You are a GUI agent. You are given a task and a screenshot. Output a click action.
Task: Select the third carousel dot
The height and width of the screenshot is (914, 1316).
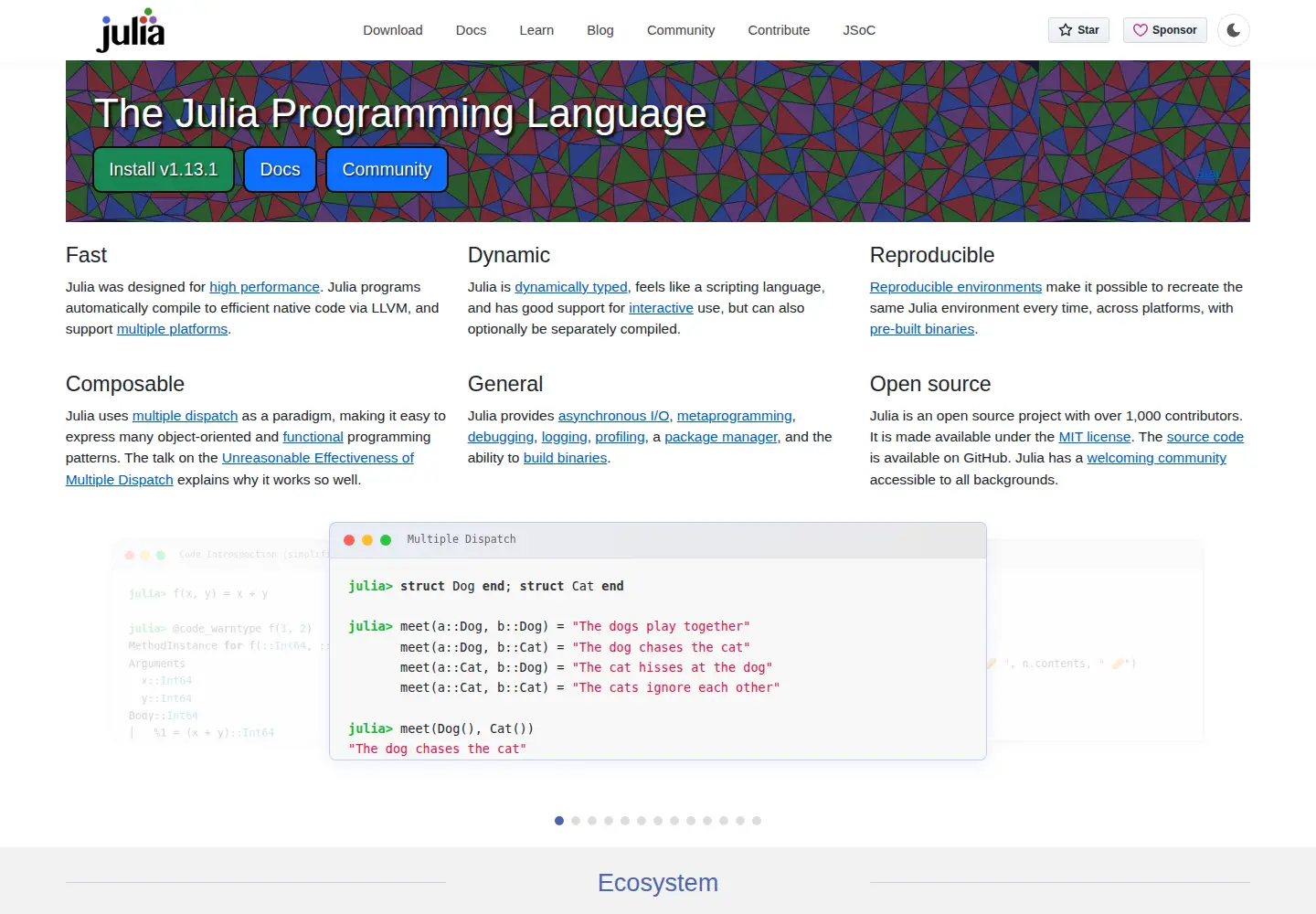click(x=592, y=821)
